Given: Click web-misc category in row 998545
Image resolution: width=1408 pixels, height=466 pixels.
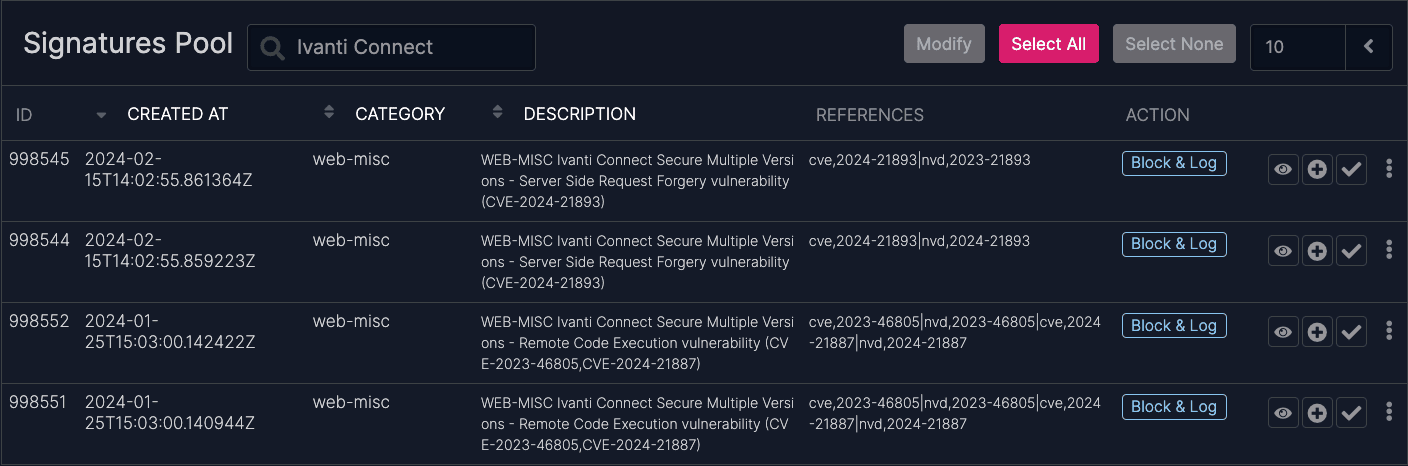Looking at the screenshot, I should click(x=351, y=159).
